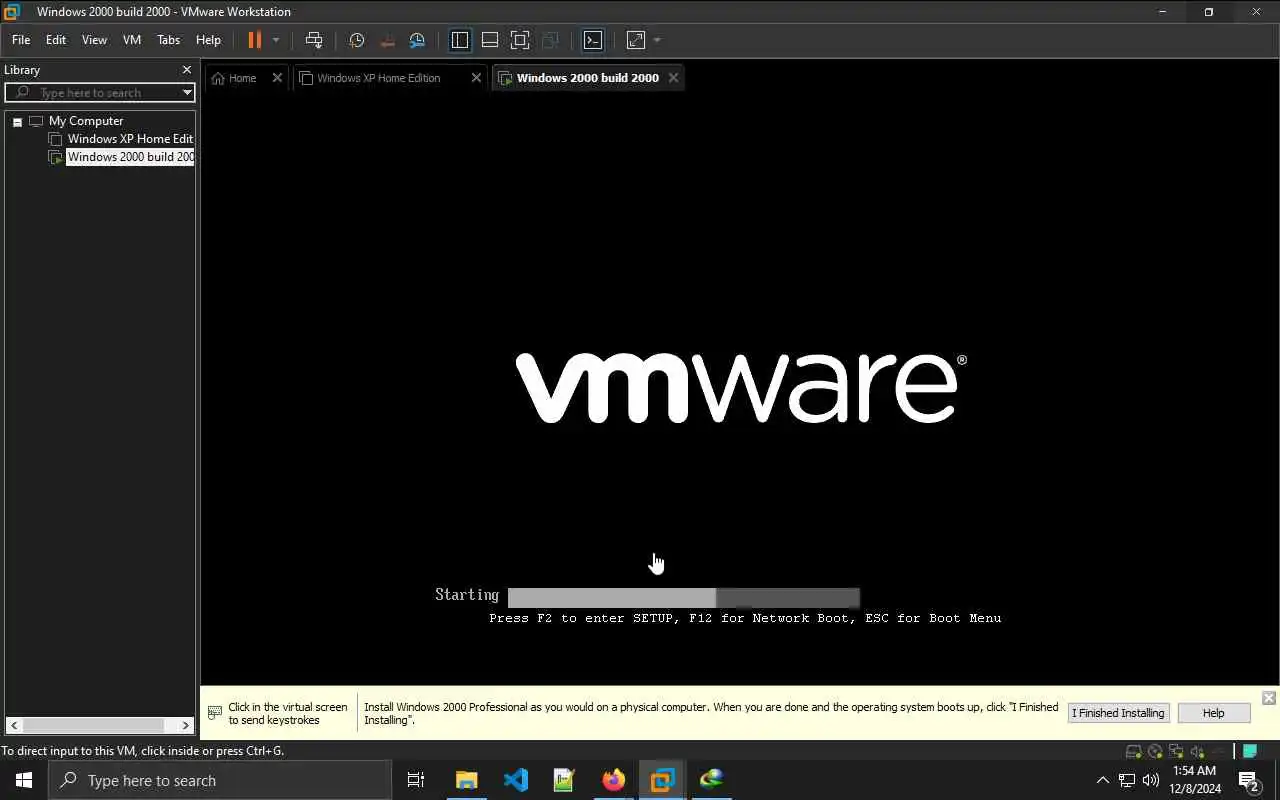
Task: Select the Windows 2000 build 2000 tab
Action: point(588,78)
